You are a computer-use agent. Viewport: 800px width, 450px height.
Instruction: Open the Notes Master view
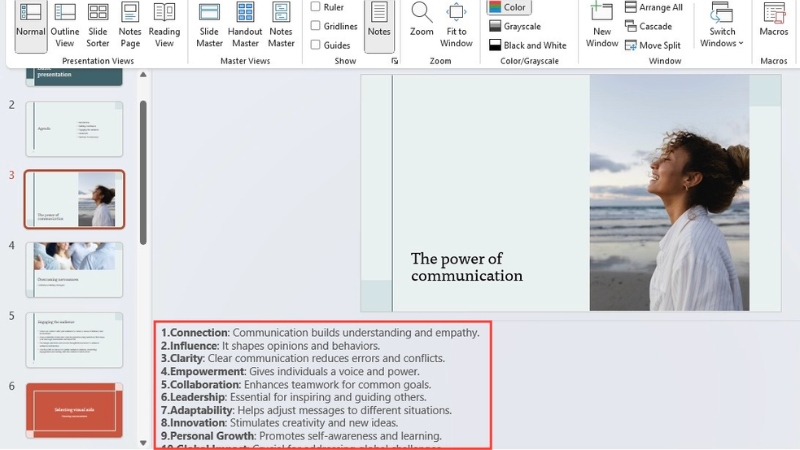[x=281, y=26]
